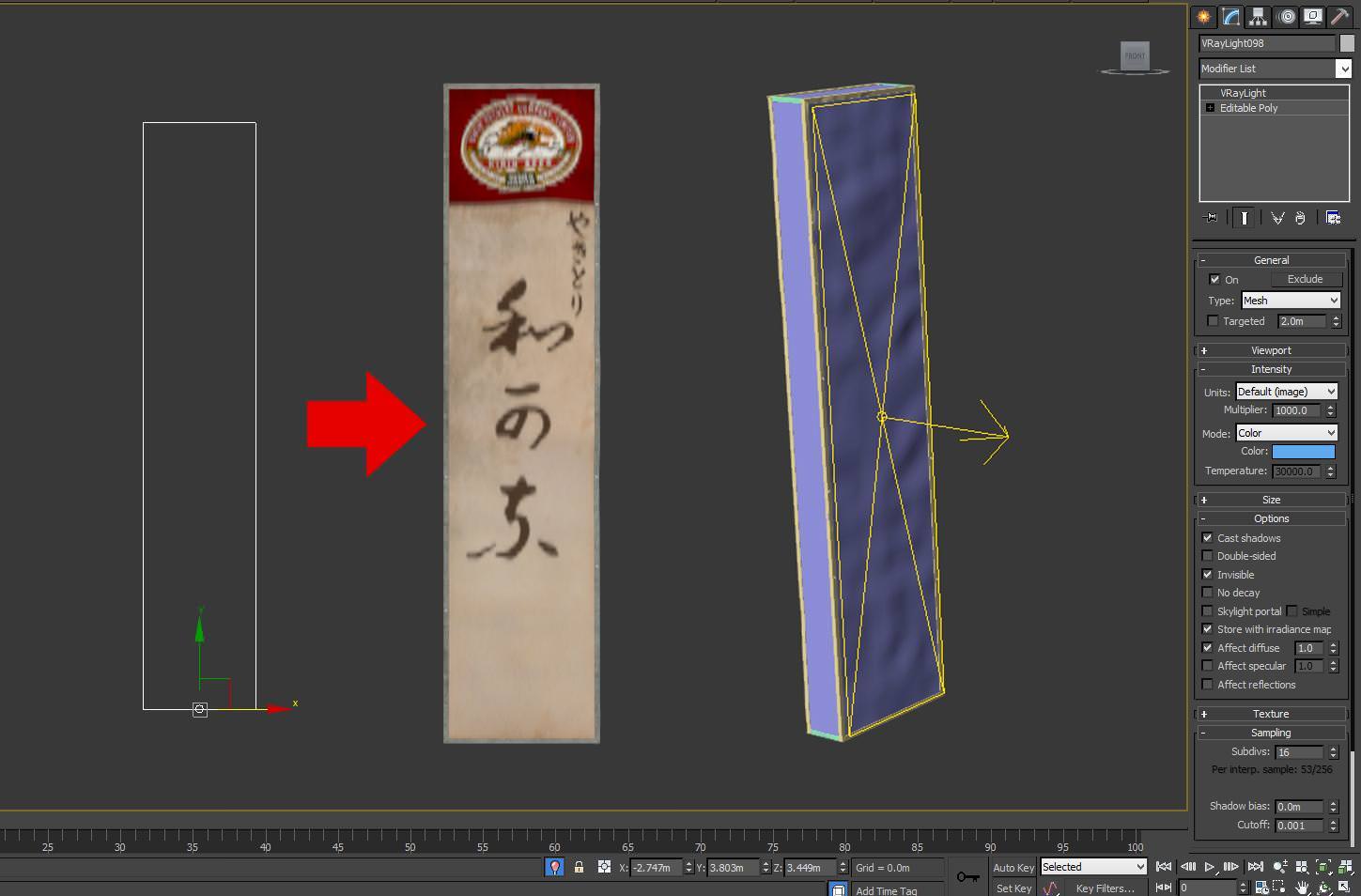Disable the Cast shadows checkbox
Viewport: 1361px width, 896px height.
click(1208, 538)
